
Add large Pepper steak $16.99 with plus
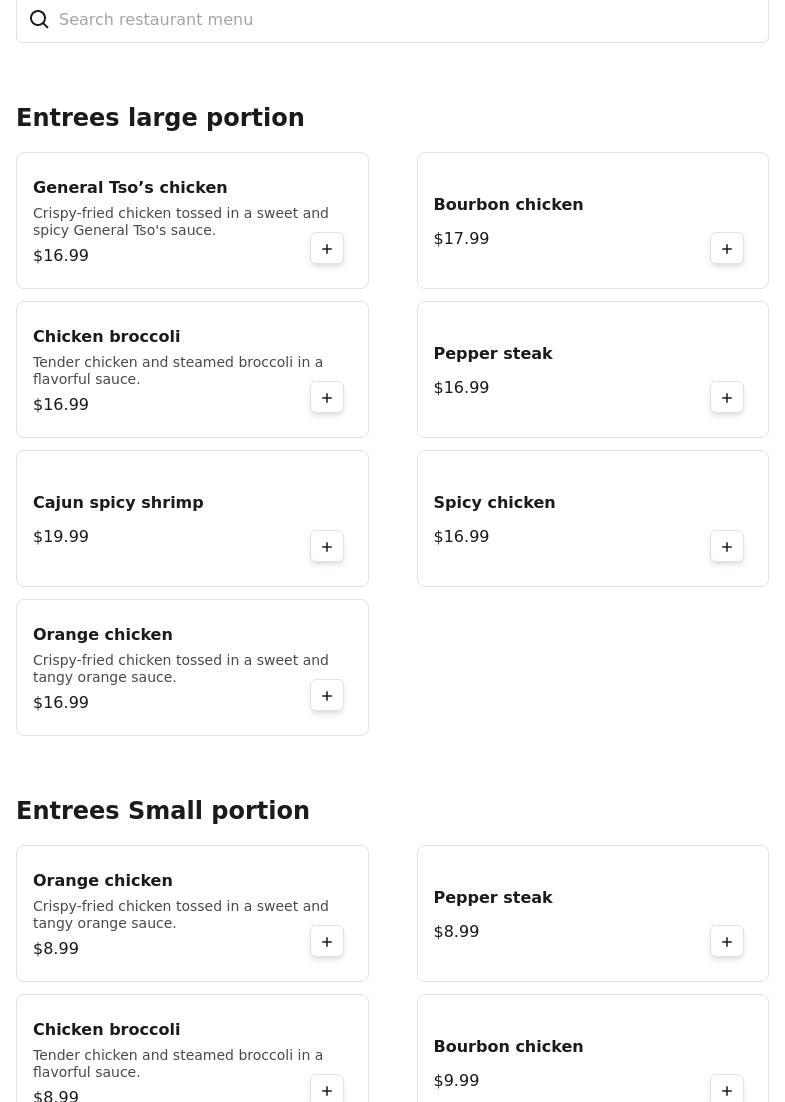(727, 398)
